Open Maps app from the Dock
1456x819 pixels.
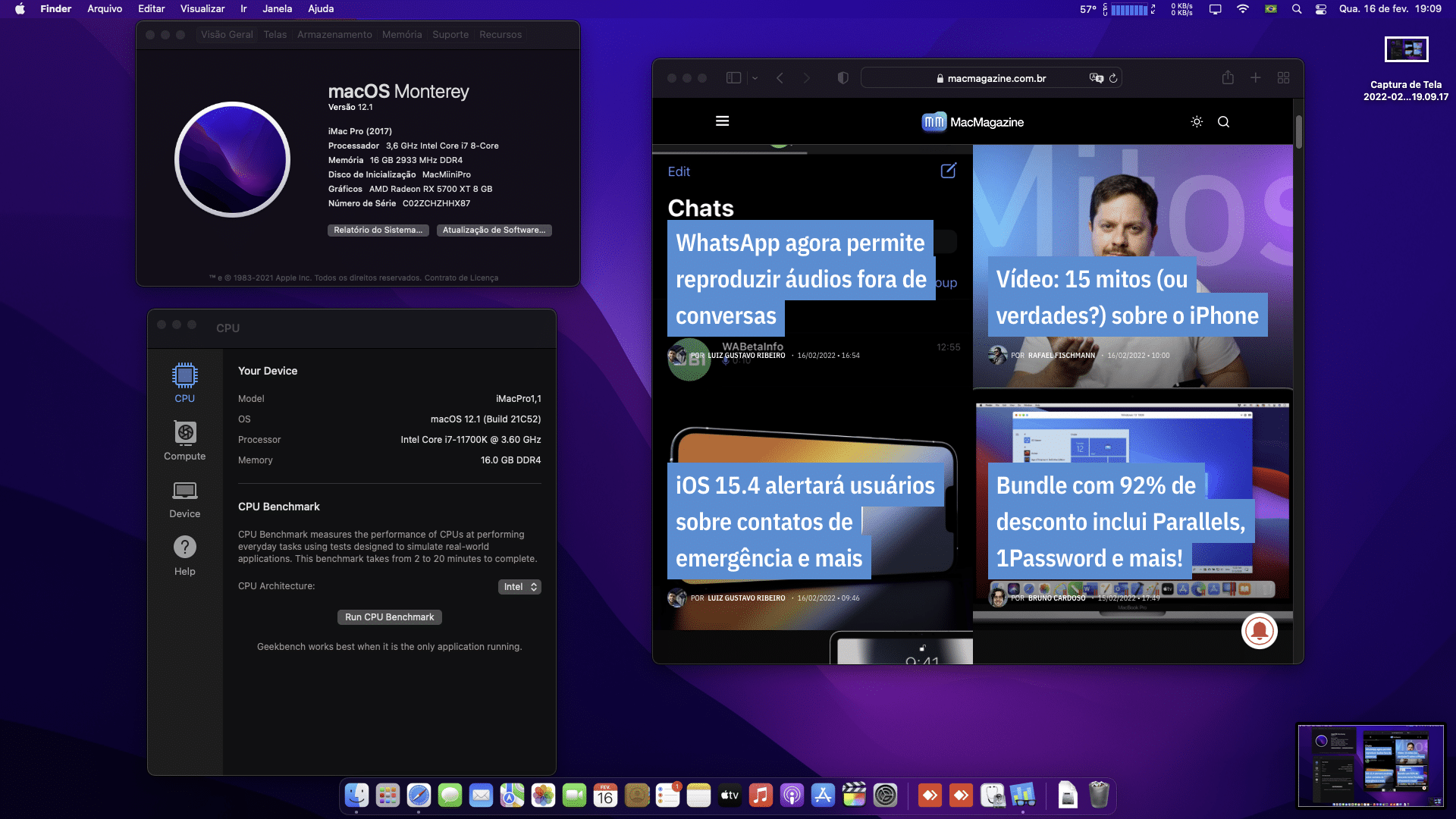(511, 795)
